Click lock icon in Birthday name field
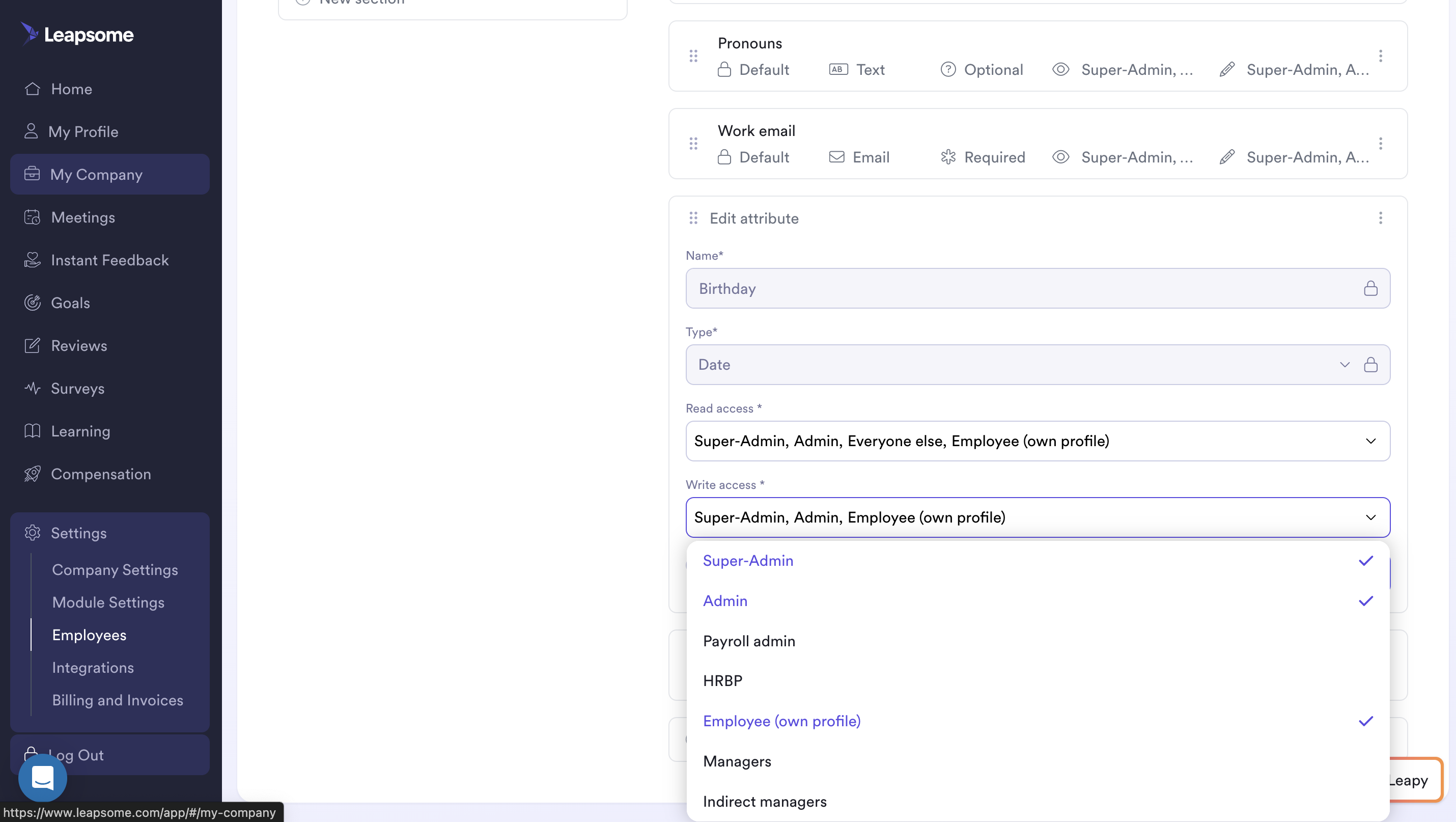This screenshot has height=822, width=1456. [1370, 288]
